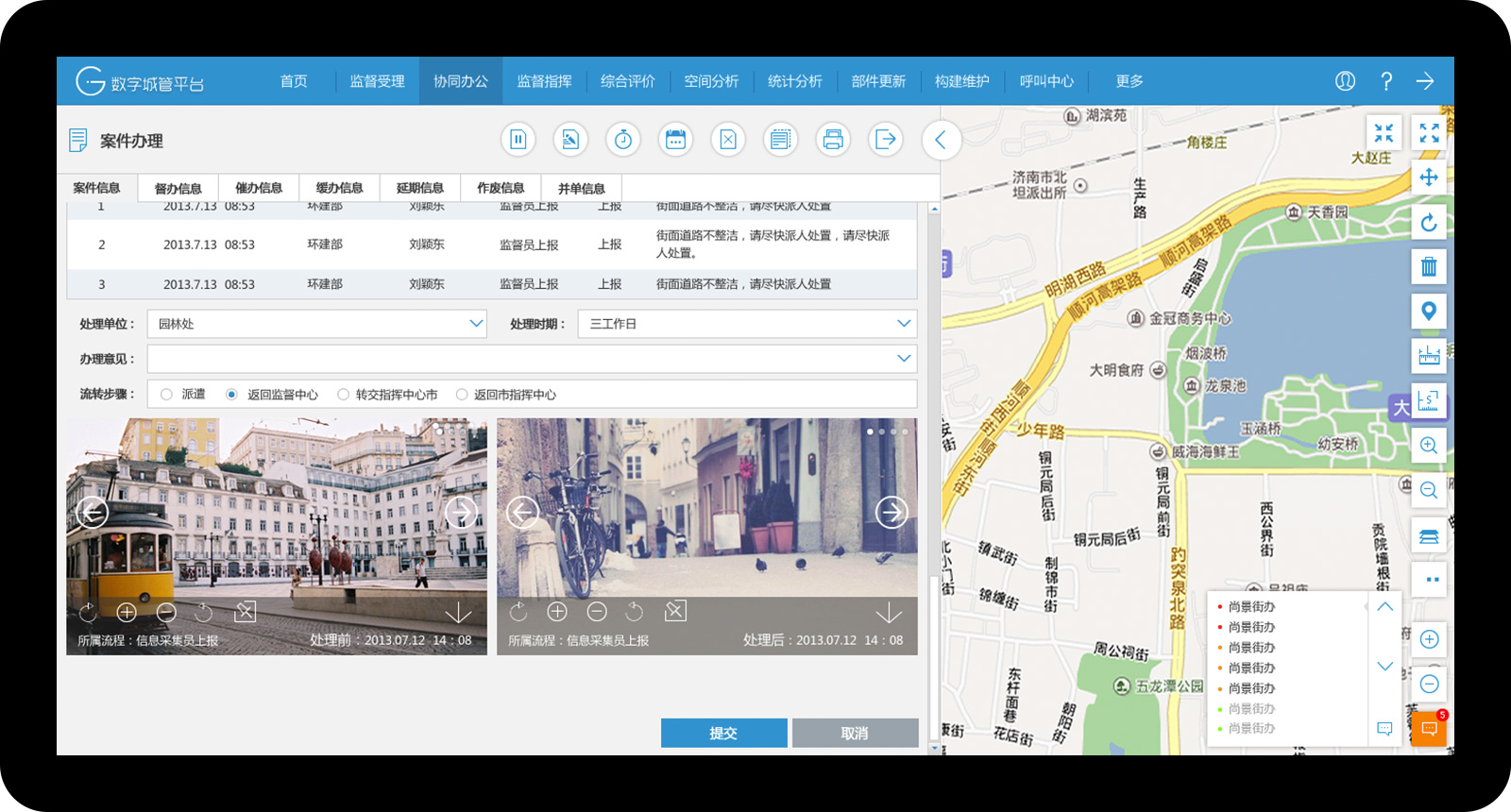Select table row 2 with the two-line description
The height and width of the screenshot is (812, 1511).
pos(492,245)
